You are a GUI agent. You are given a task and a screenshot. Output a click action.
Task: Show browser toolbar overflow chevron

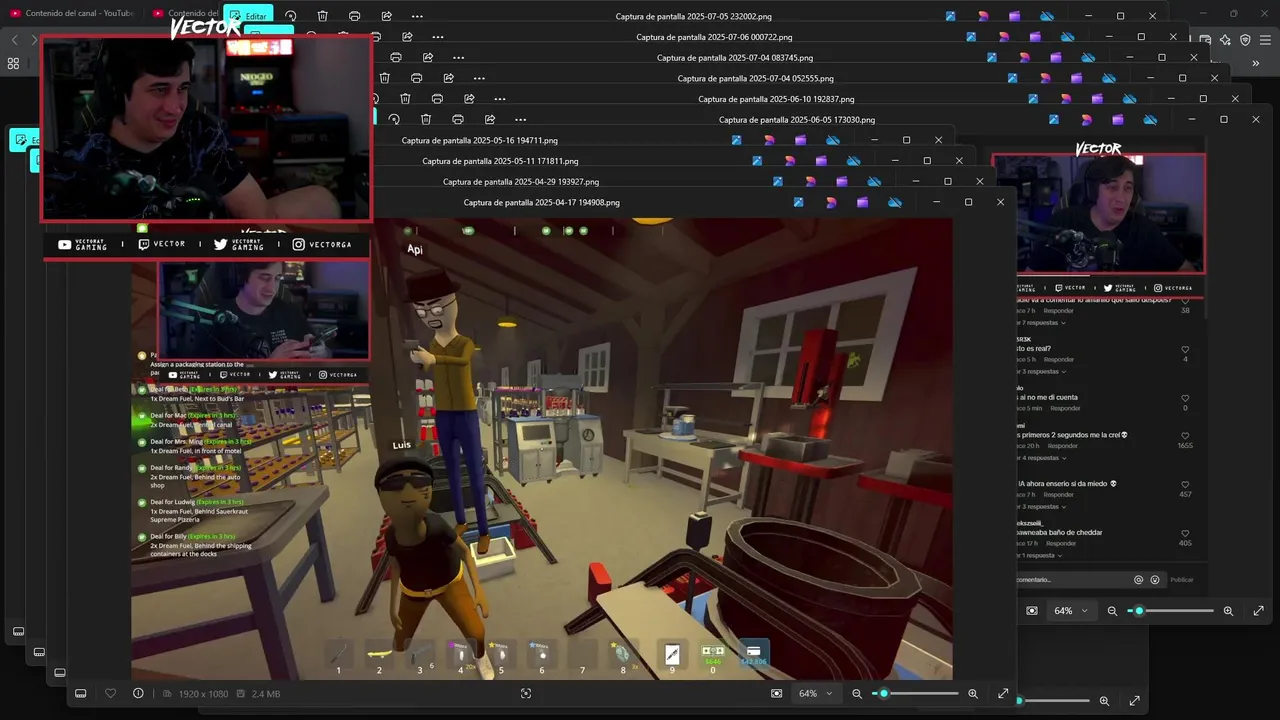tap(1256, 63)
